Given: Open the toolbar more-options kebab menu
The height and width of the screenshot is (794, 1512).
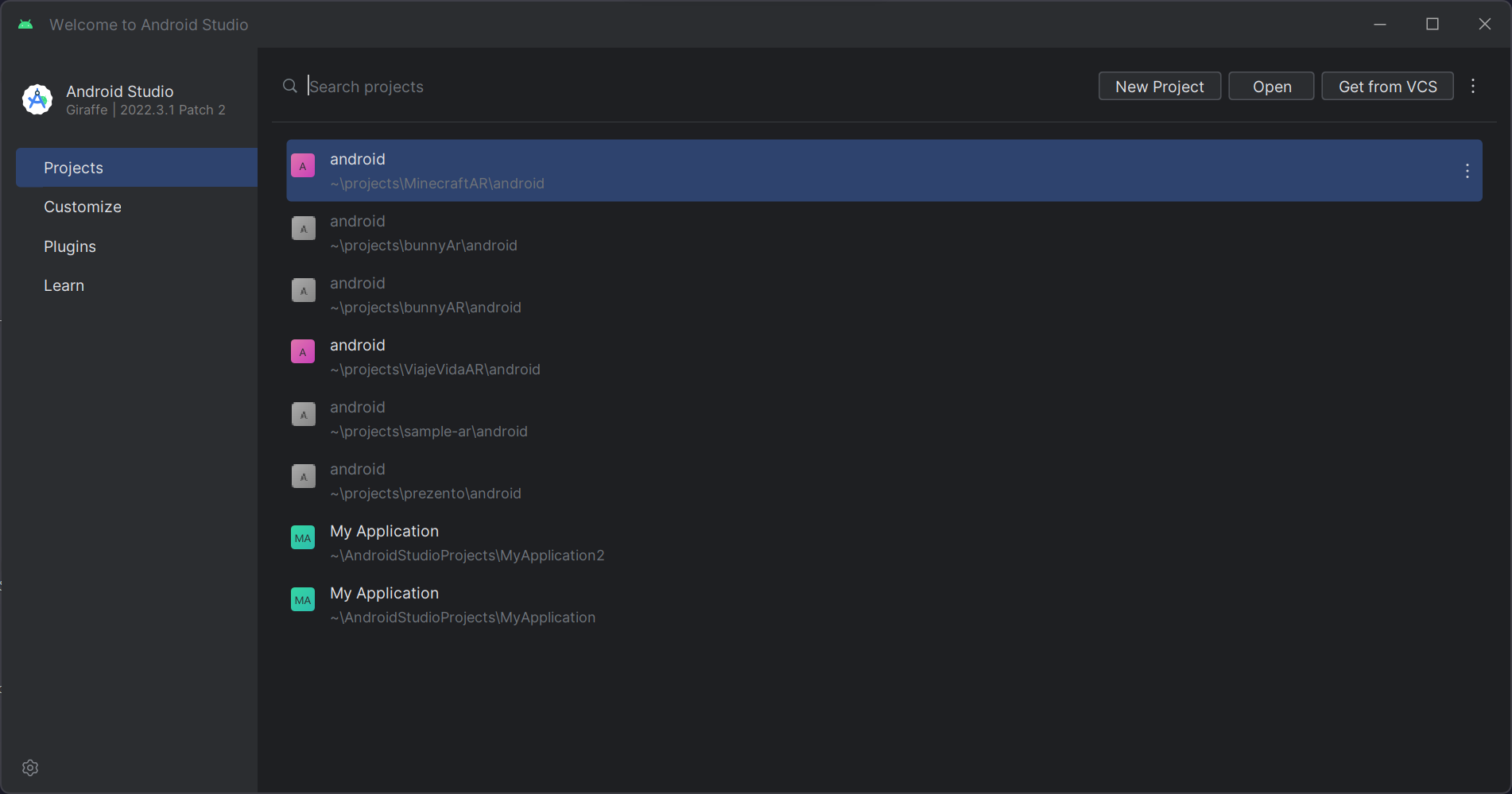Looking at the screenshot, I should pos(1473,86).
